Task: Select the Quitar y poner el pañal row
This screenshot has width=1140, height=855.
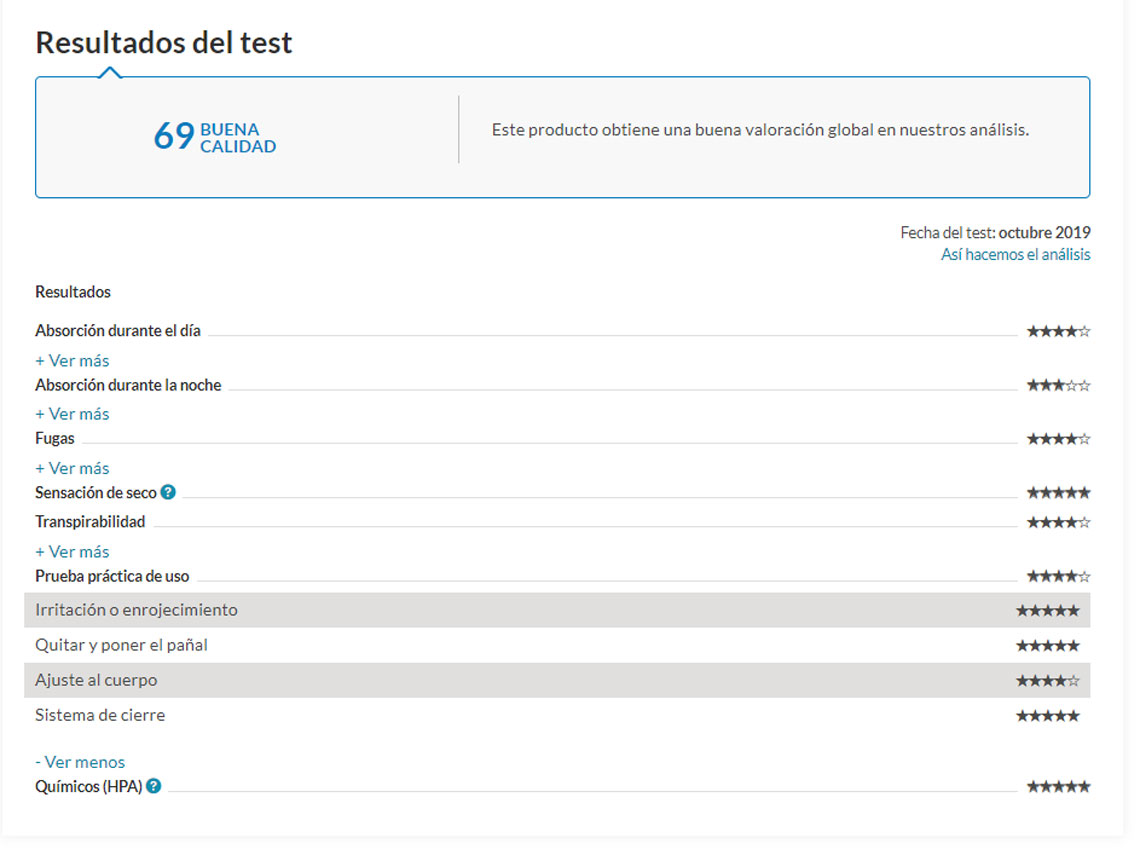Action: 121,645
